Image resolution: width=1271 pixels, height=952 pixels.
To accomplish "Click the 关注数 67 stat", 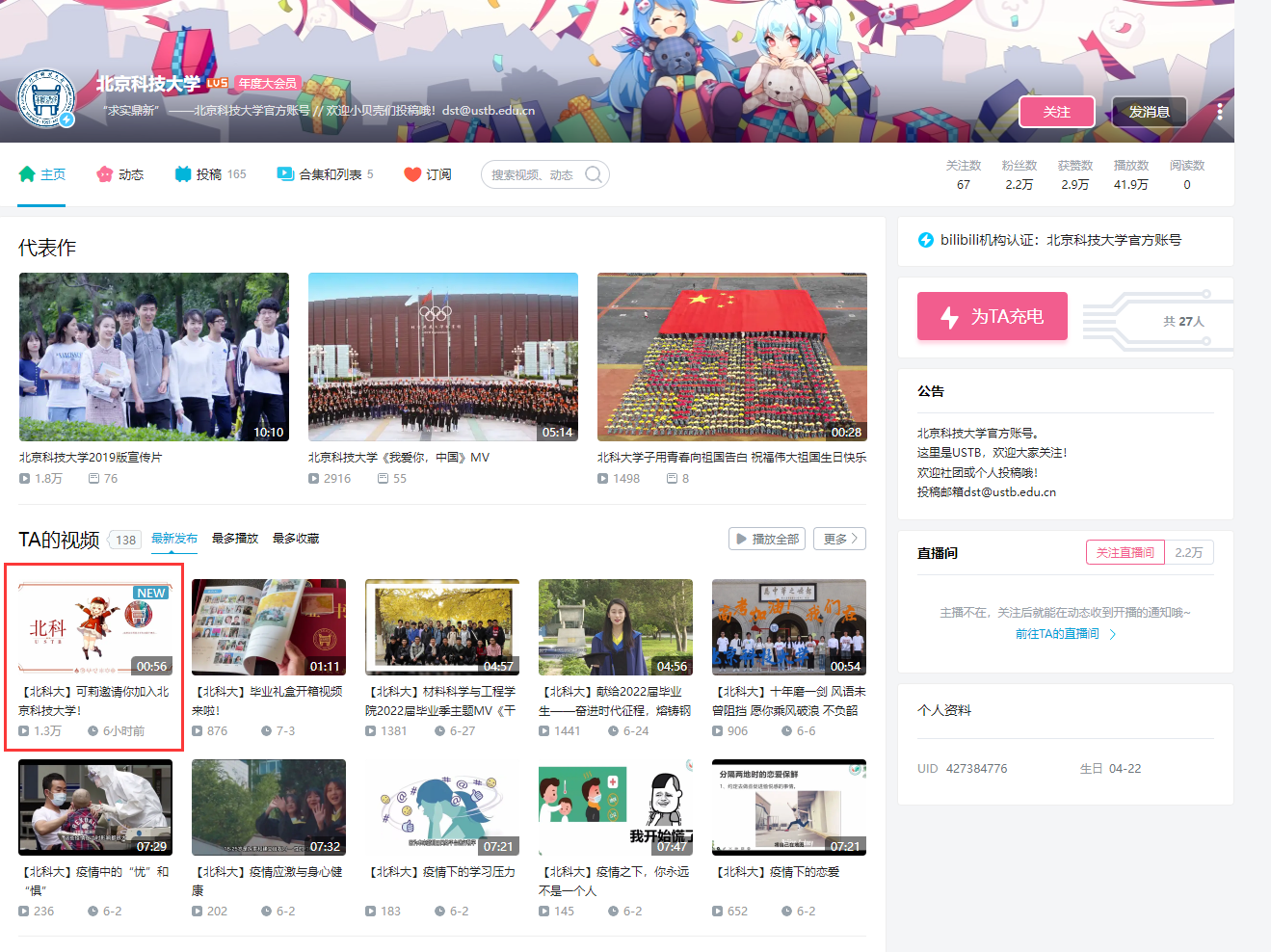I will [964, 174].
